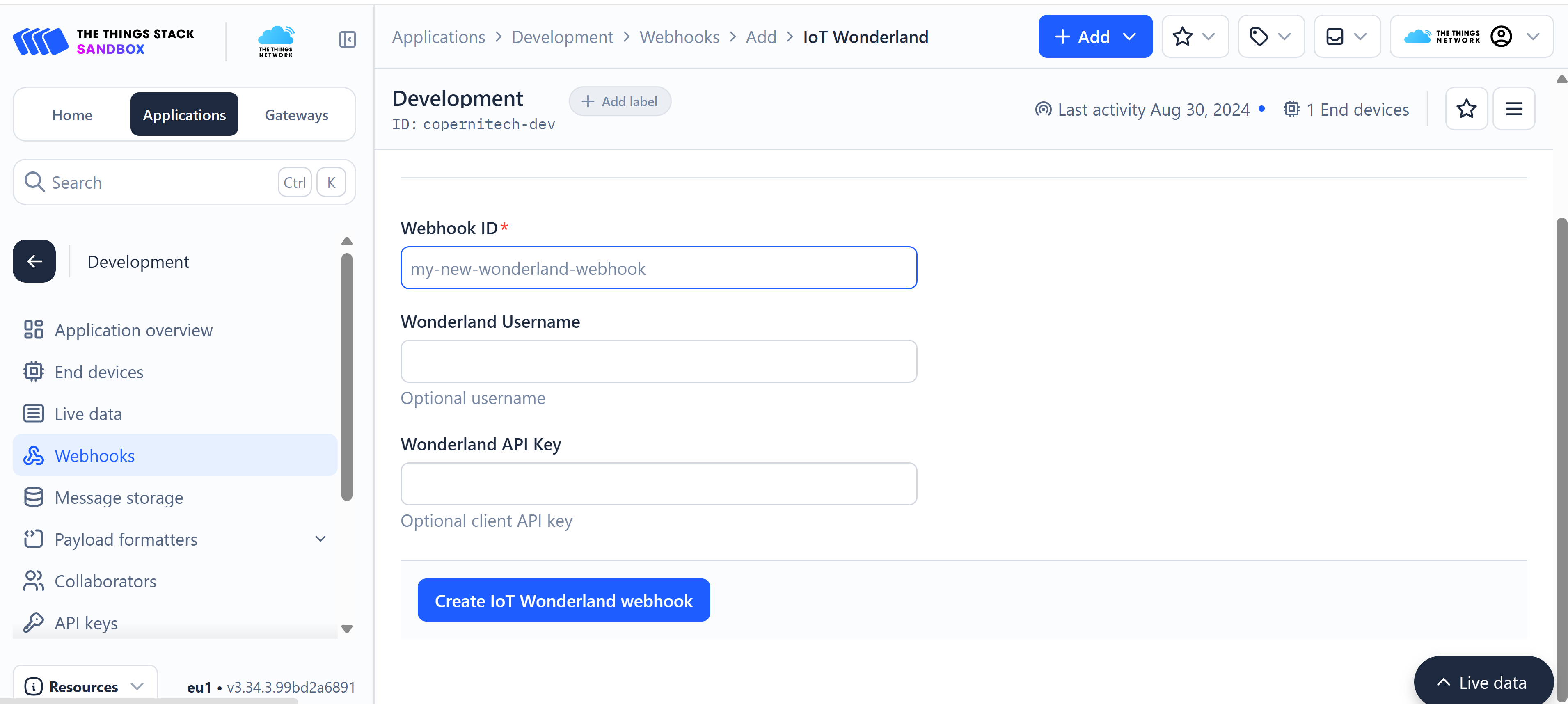
Task: Open Live data from the sidebar
Action: pyautogui.click(x=88, y=413)
